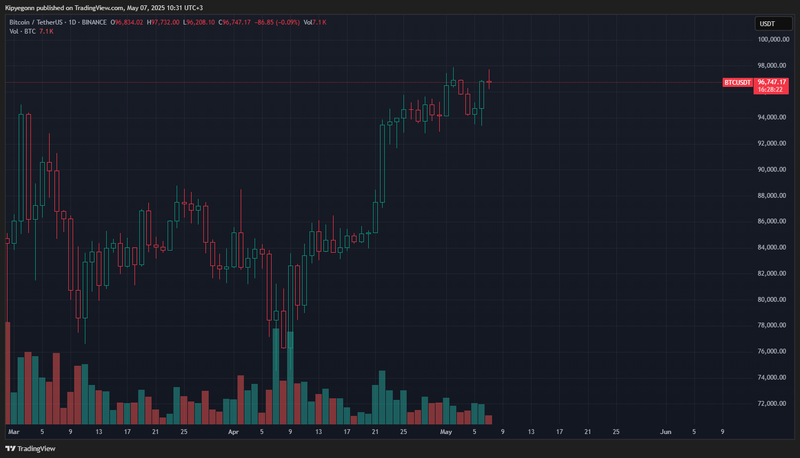Click the 78,000.00 price axis label
This screenshot has width=800, height=458.
pyautogui.click(x=772, y=325)
